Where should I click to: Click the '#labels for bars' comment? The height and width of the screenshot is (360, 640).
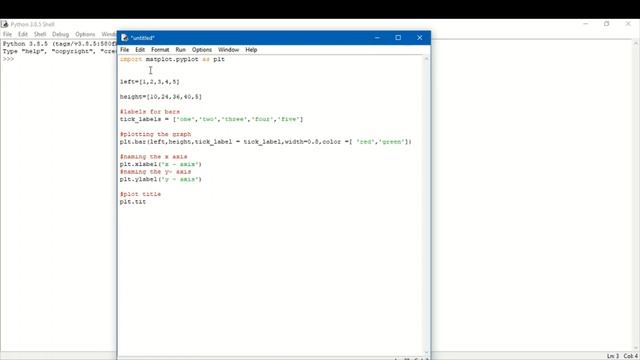point(150,111)
